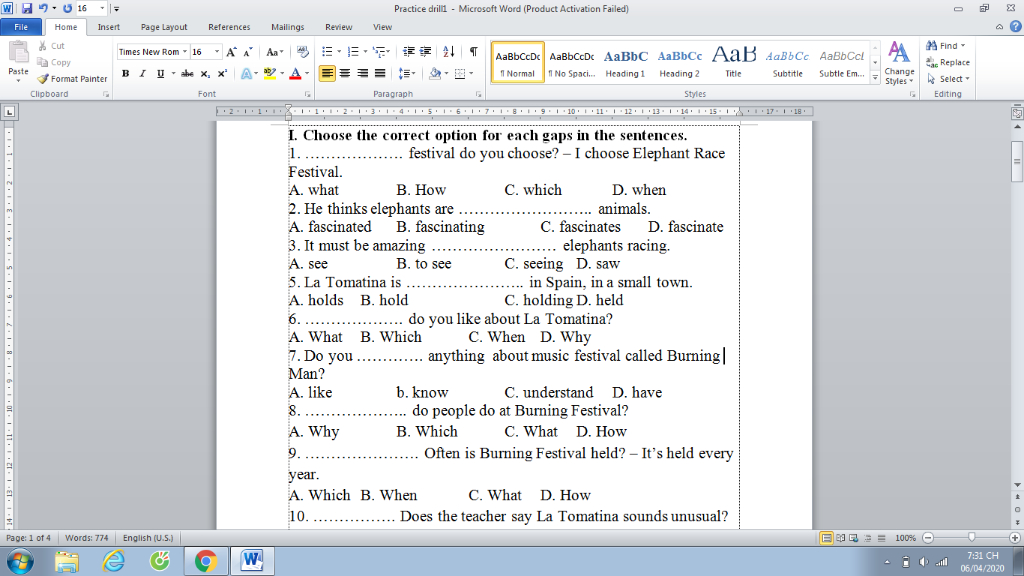The width and height of the screenshot is (1024, 576).
Task: Expand numbering list dropdown
Action: click(364, 52)
